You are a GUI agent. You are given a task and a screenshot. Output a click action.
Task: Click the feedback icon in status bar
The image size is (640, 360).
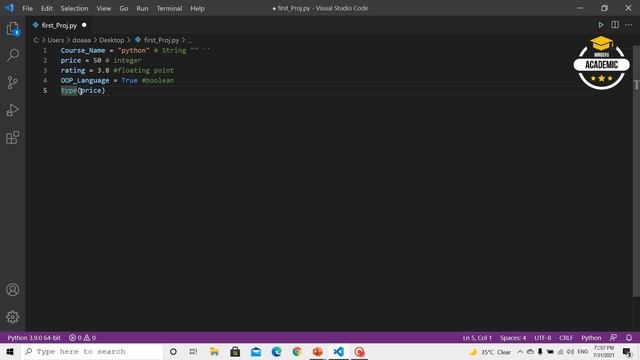tap(613, 338)
